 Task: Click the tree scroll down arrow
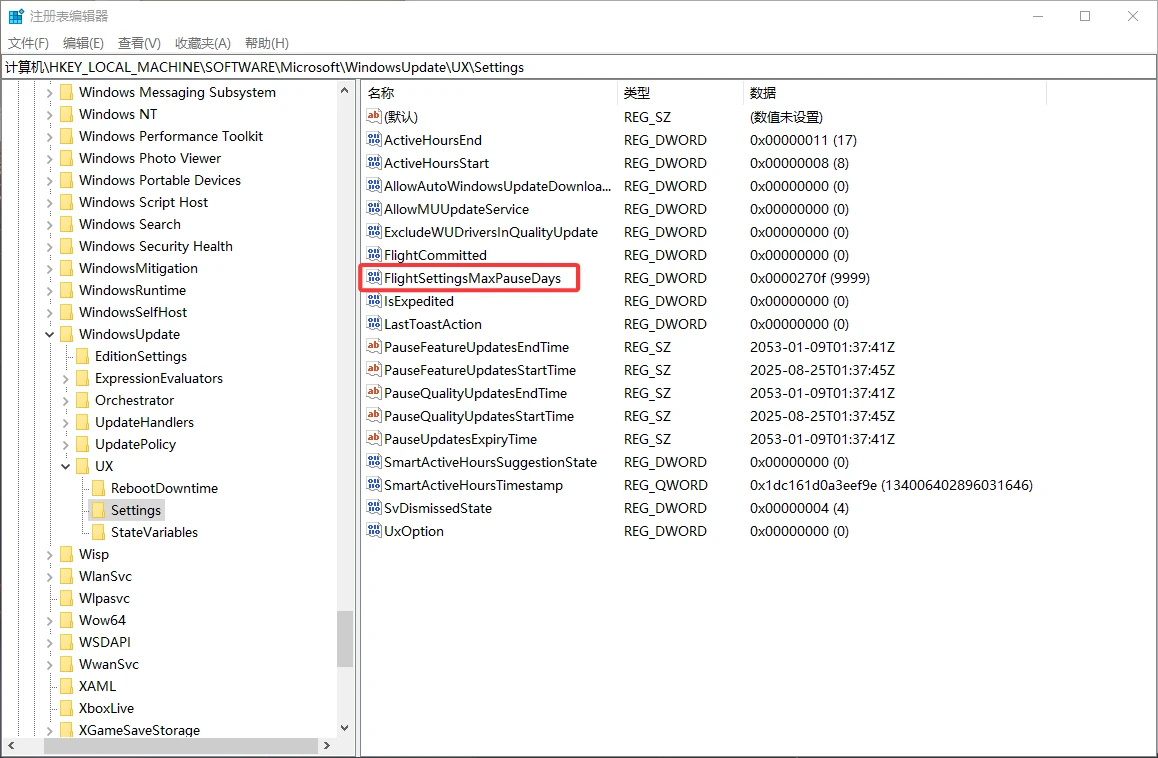tap(344, 728)
